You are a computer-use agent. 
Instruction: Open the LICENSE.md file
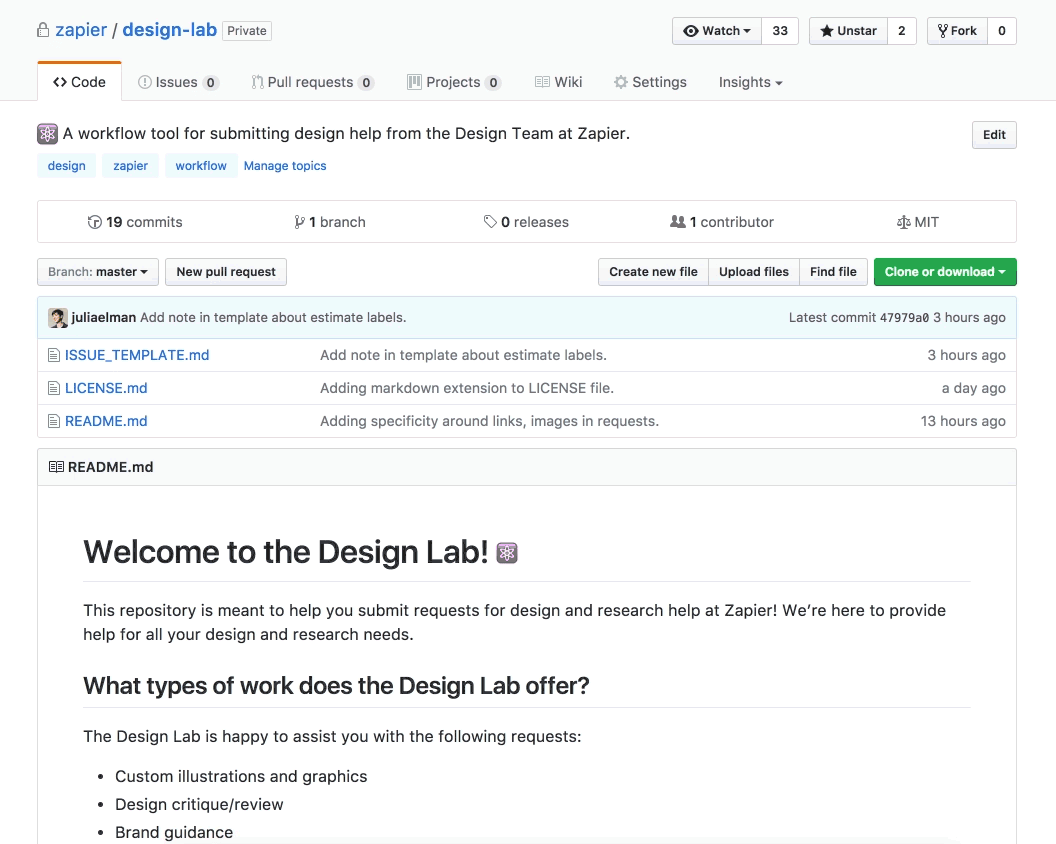[x=106, y=388]
